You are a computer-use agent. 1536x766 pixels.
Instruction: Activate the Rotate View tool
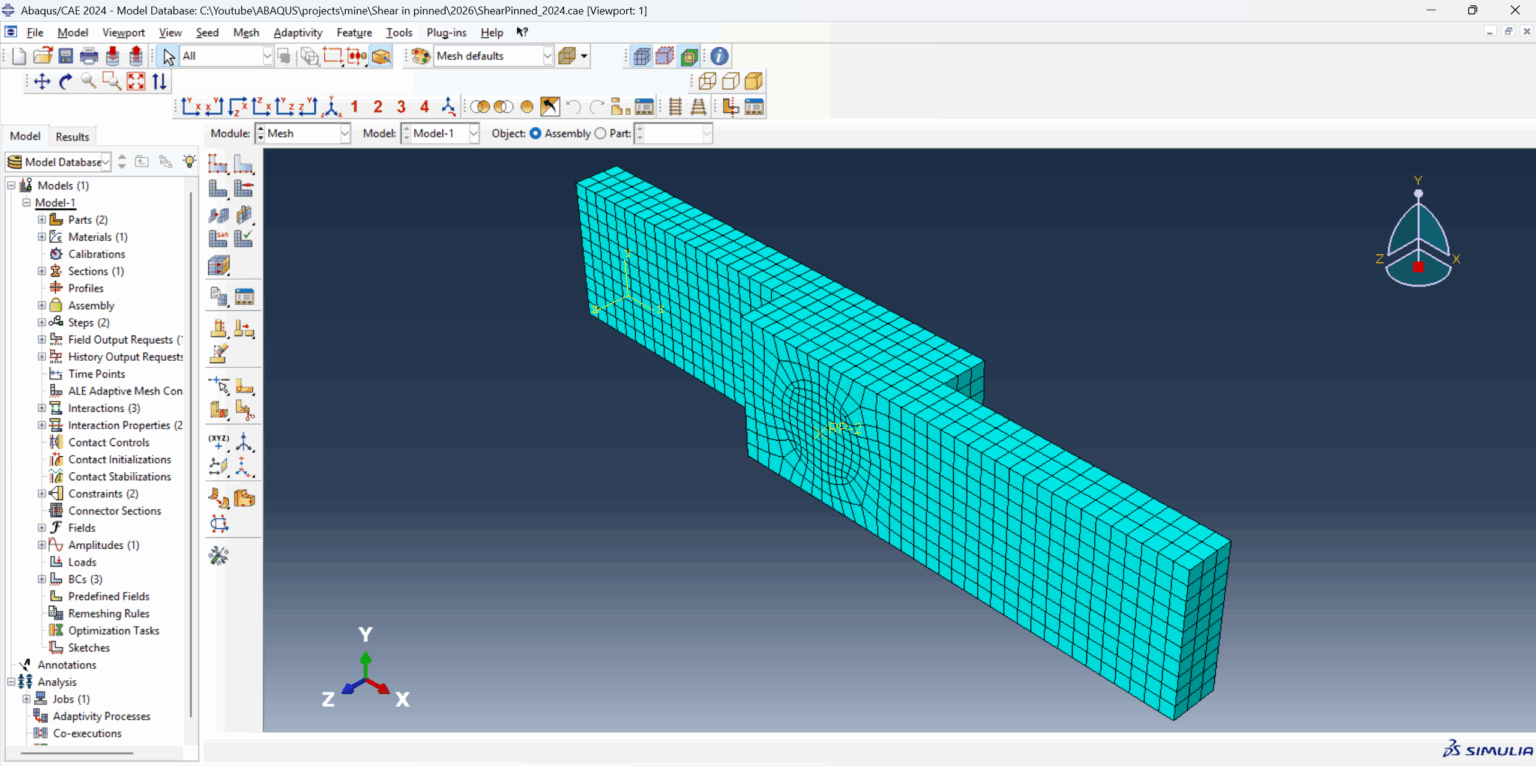[64, 81]
